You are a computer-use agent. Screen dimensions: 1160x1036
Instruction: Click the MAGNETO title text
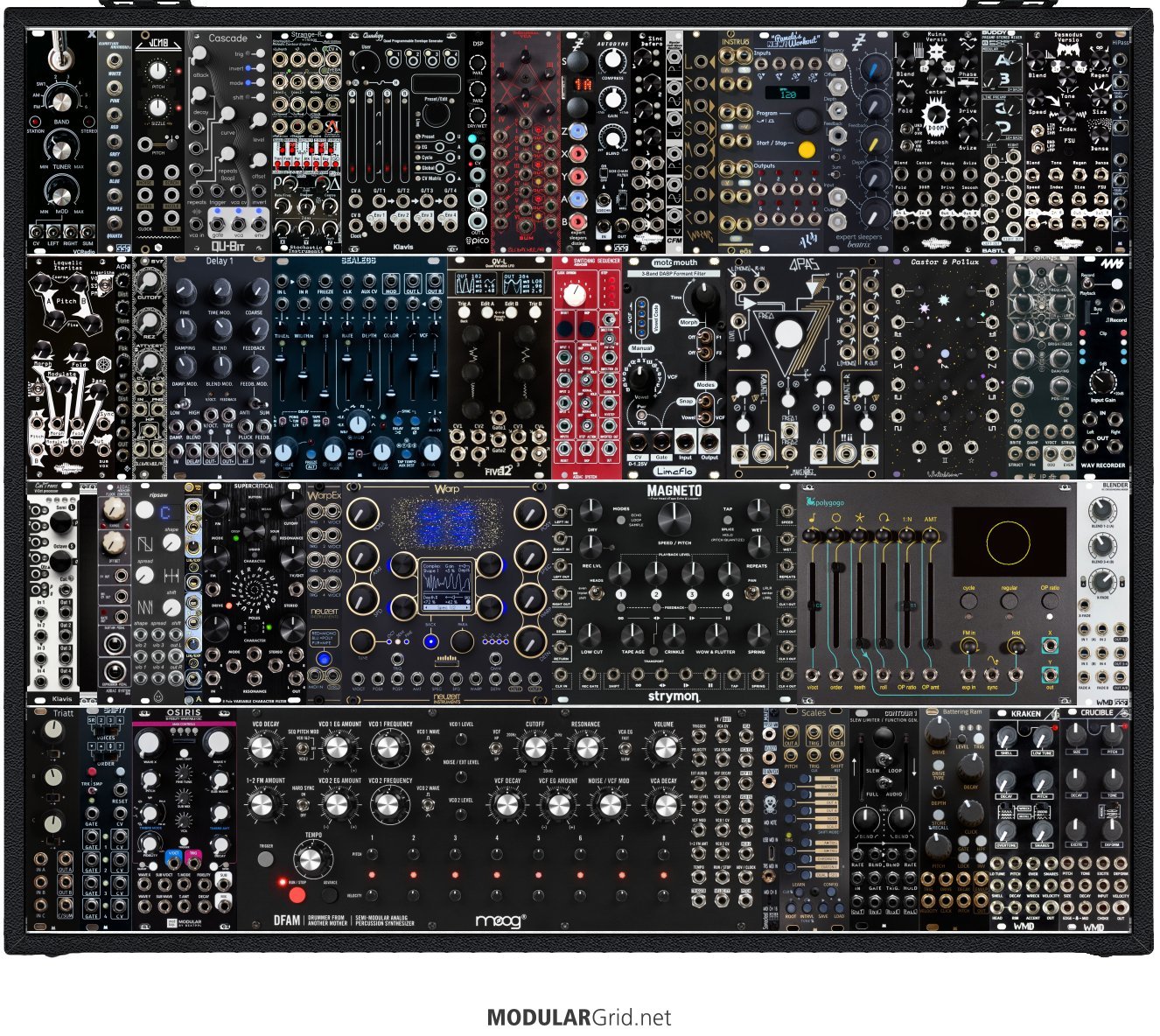tap(674, 491)
